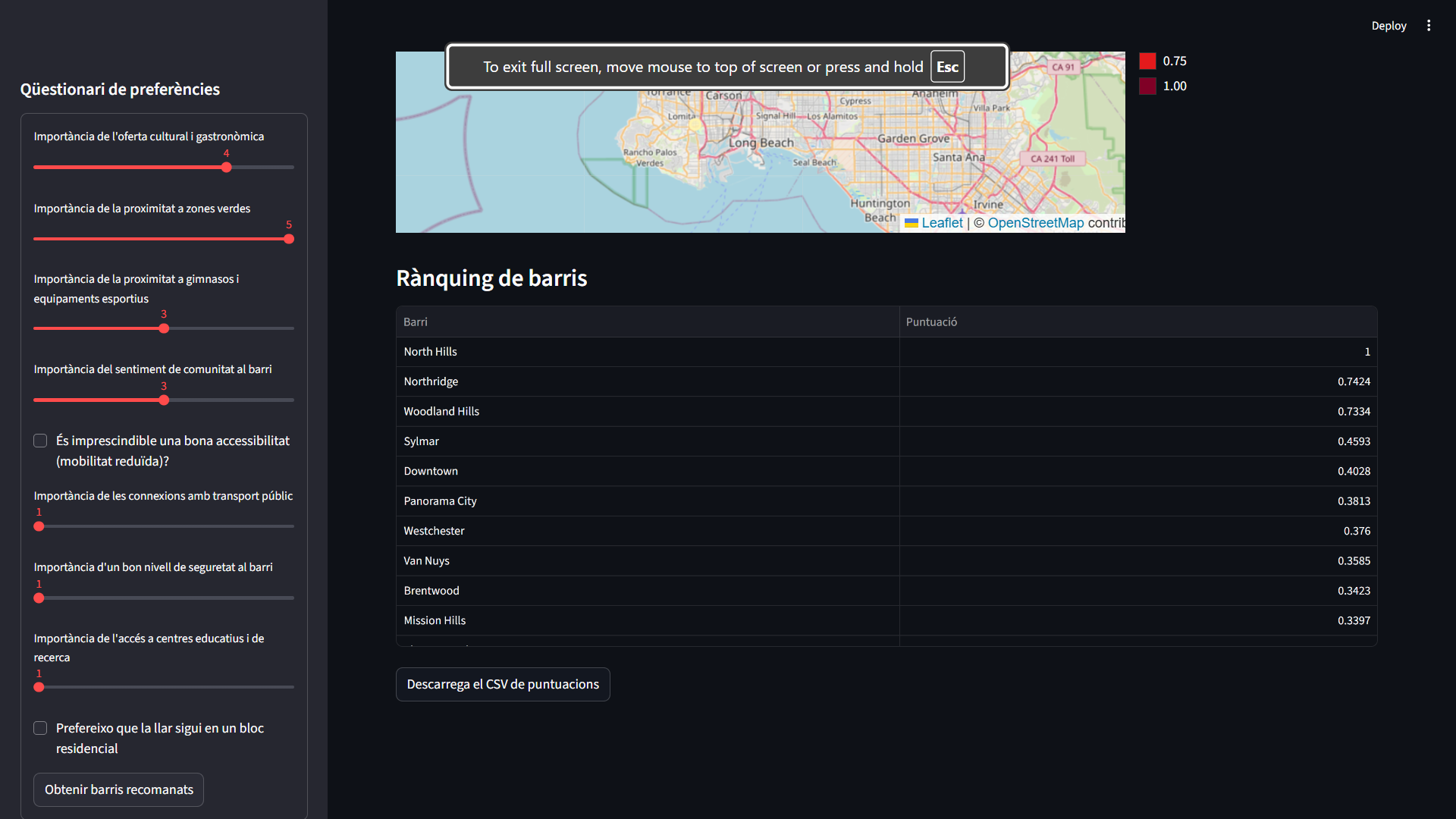The width and height of the screenshot is (1456, 819).
Task: Click the 0.75 red legend swatch
Action: click(x=1147, y=61)
